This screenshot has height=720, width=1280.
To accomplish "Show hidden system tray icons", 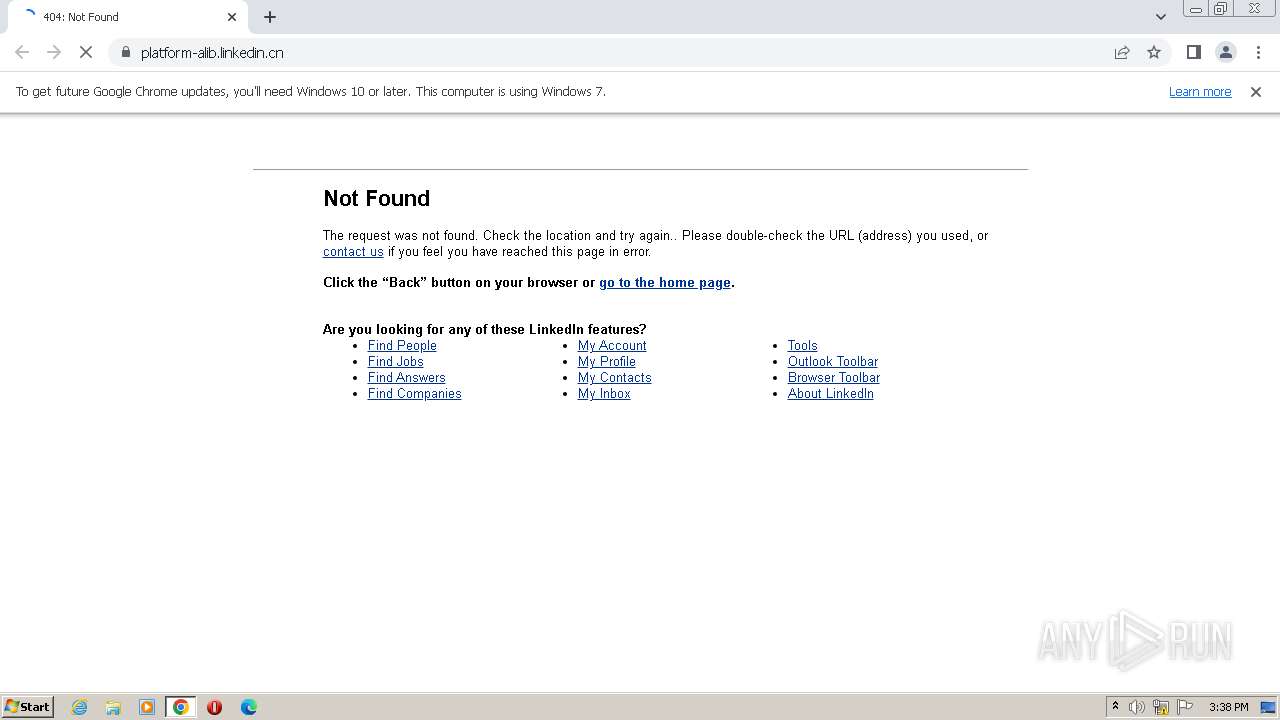I will tap(1115, 707).
